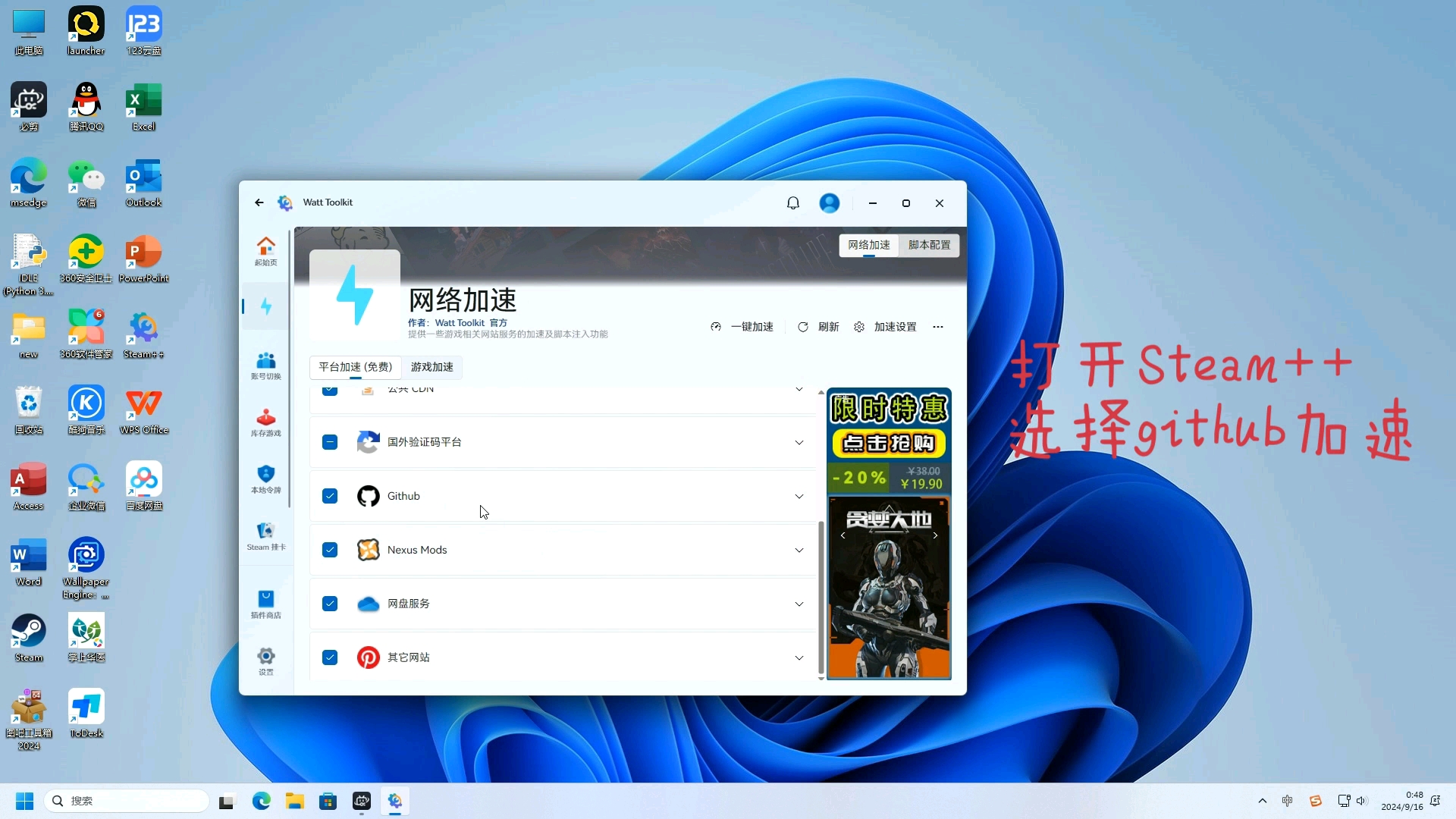Open File Explorer from the taskbar
The height and width of the screenshot is (819, 1456).
295,801
